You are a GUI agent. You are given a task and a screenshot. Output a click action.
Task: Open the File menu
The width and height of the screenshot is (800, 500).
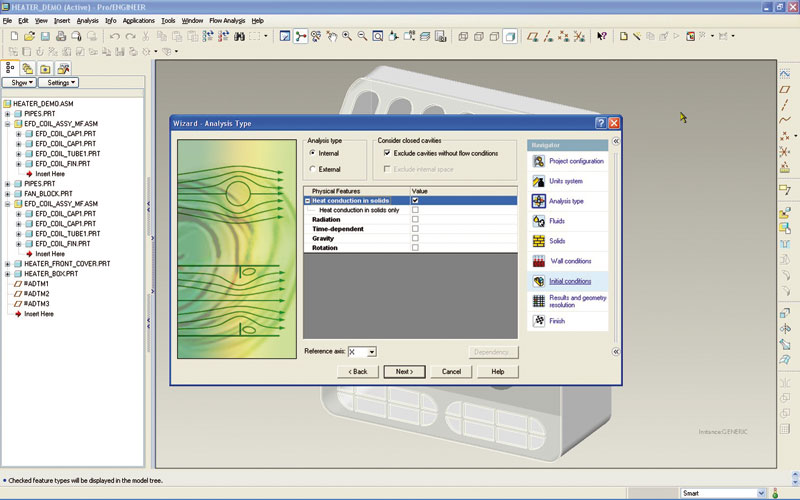(7, 21)
